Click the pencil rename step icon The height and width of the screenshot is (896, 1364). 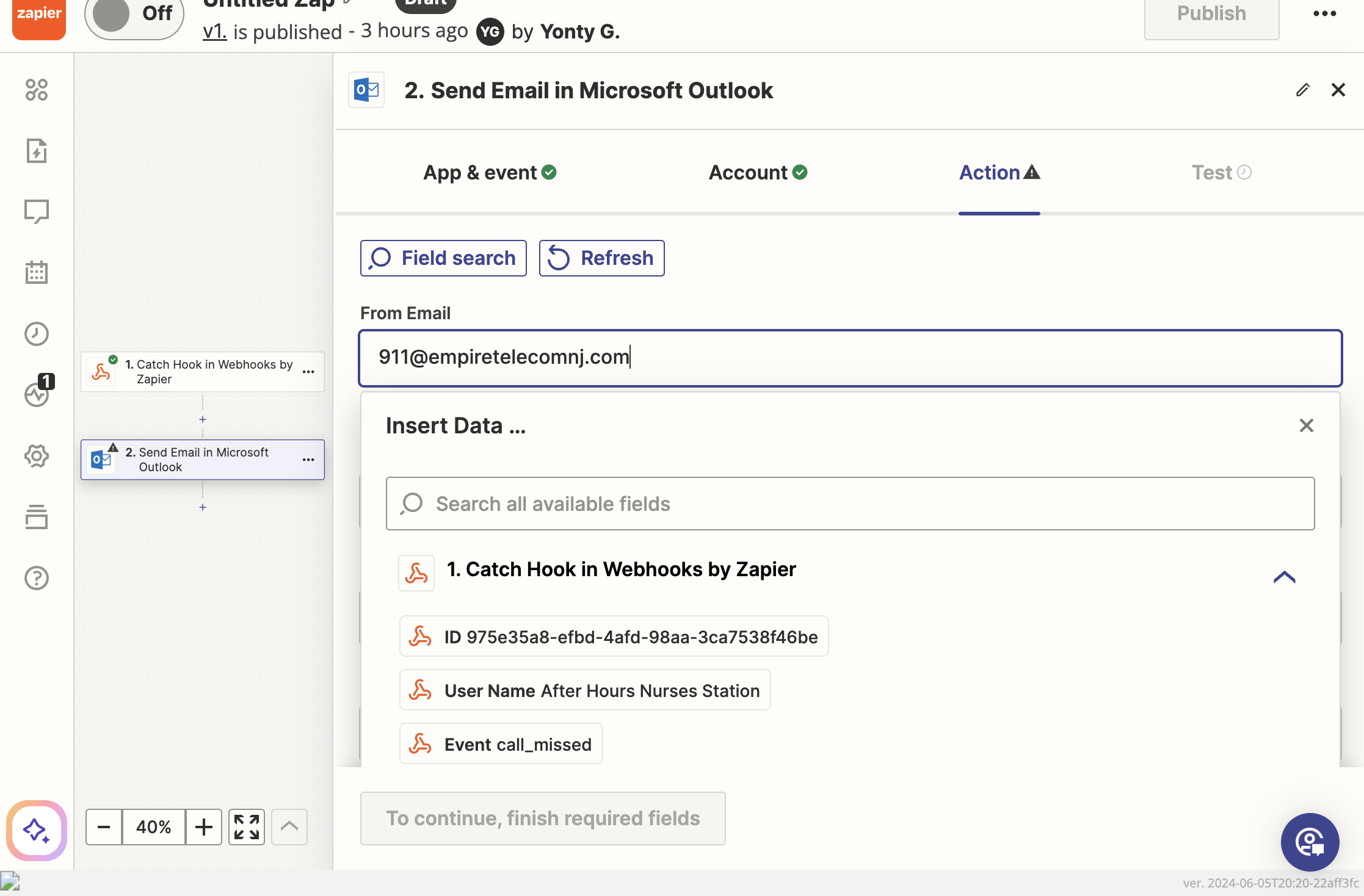click(x=1302, y=90)
